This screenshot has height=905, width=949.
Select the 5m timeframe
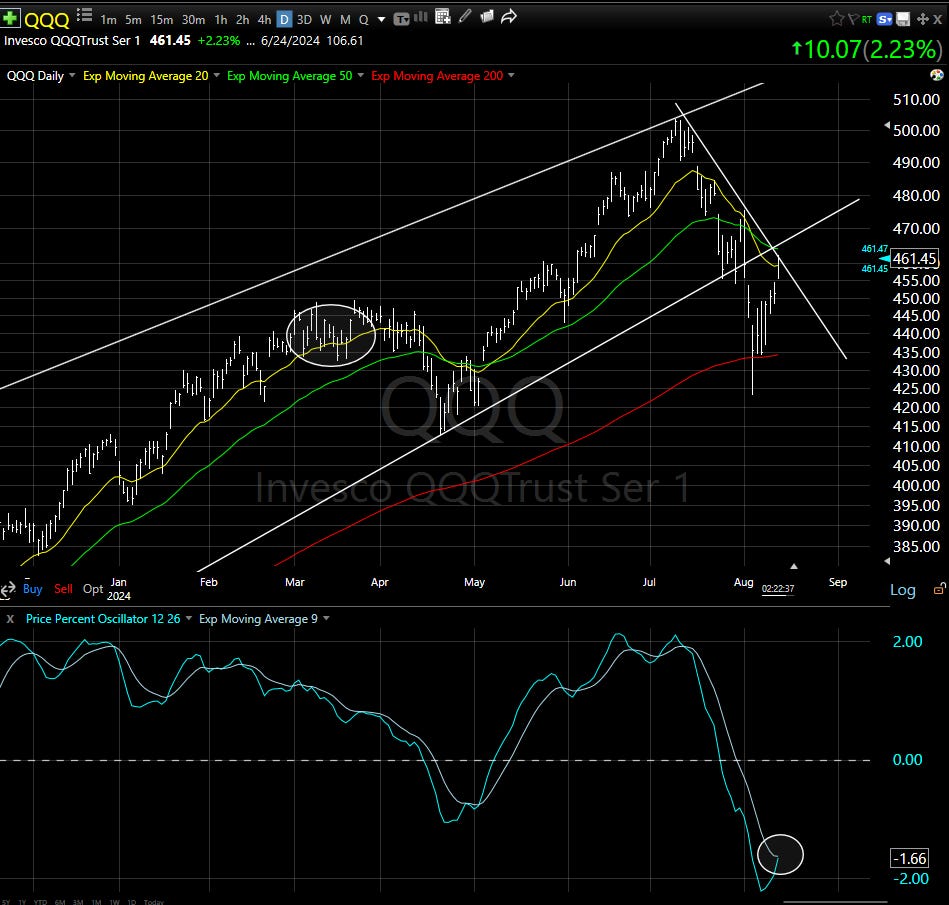133,20
